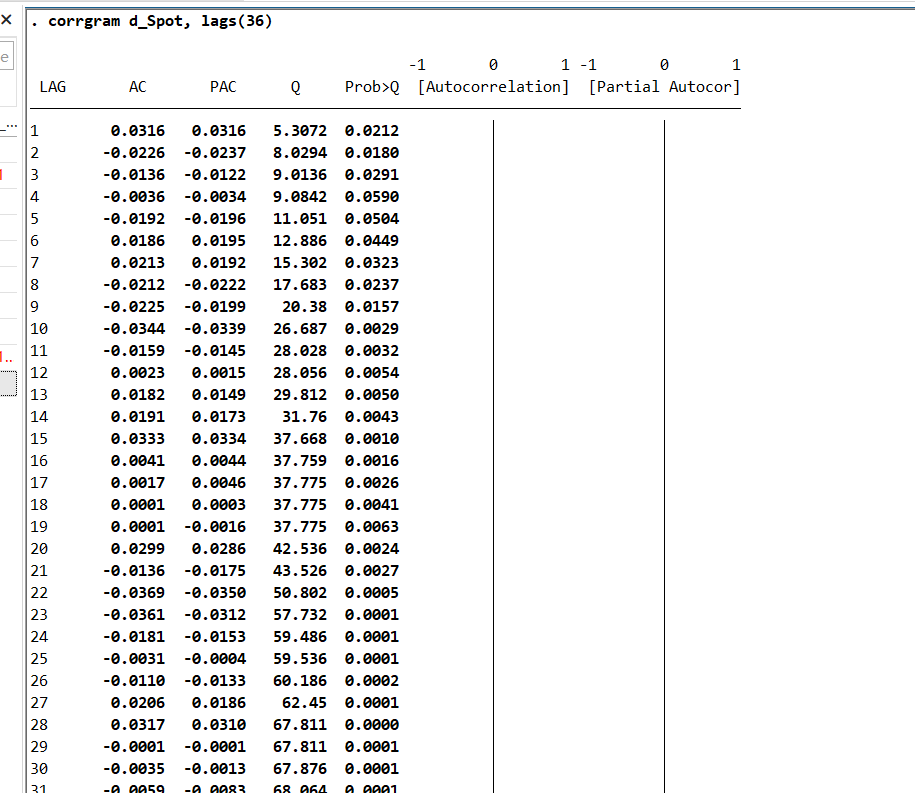Click the LAG column header
This screenshot has width=915, height=793.
click(53, 87)
